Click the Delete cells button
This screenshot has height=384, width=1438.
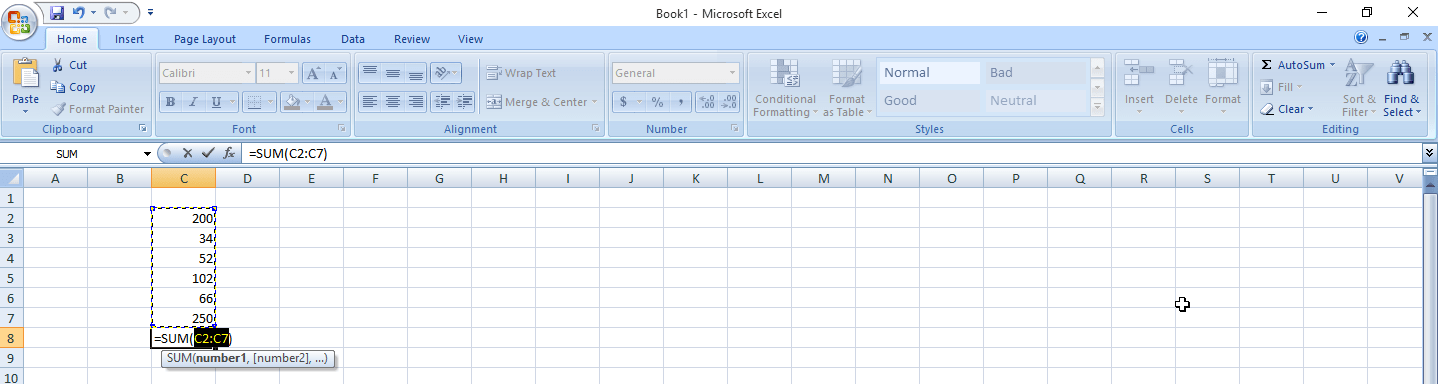(1181, 87)
